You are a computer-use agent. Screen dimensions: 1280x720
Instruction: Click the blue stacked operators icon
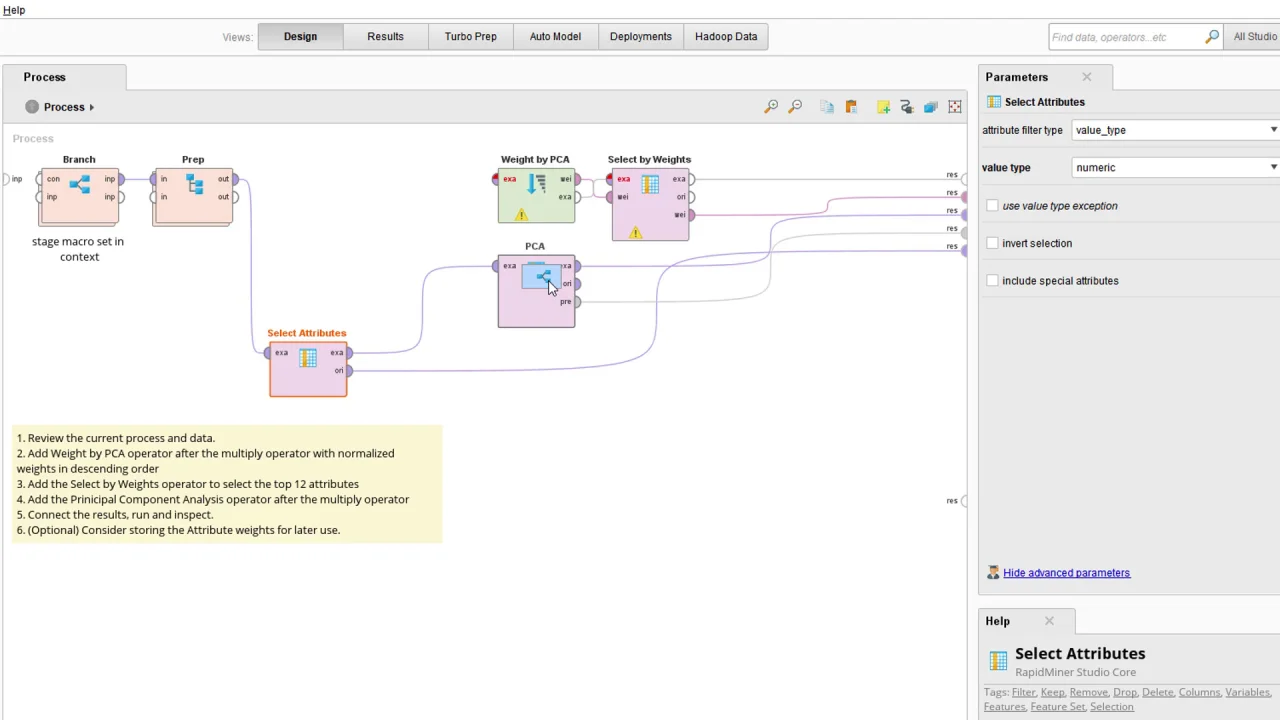pyautogui.click(x=930, y=107)
